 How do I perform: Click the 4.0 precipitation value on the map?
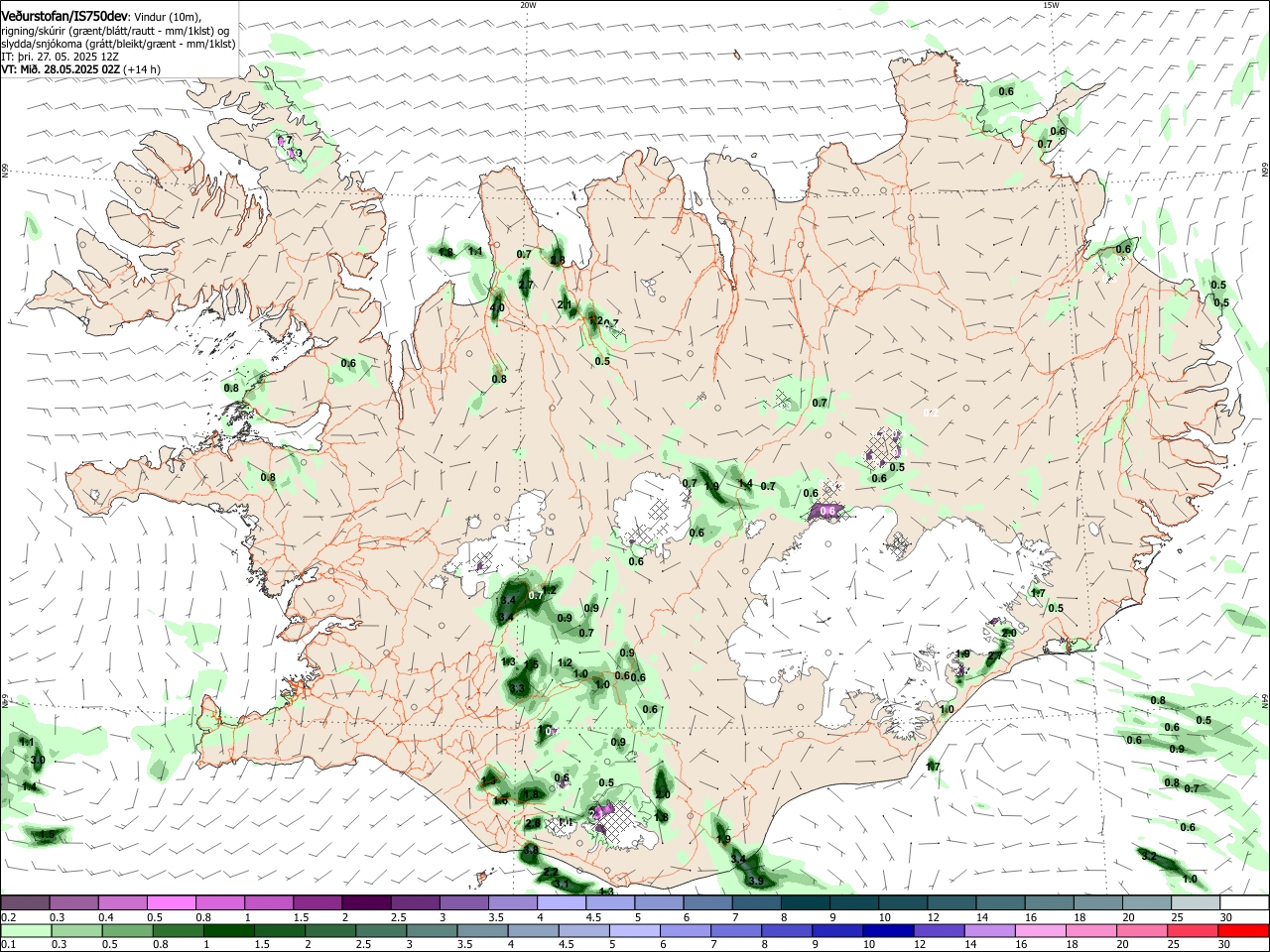(x=497, y=307)
